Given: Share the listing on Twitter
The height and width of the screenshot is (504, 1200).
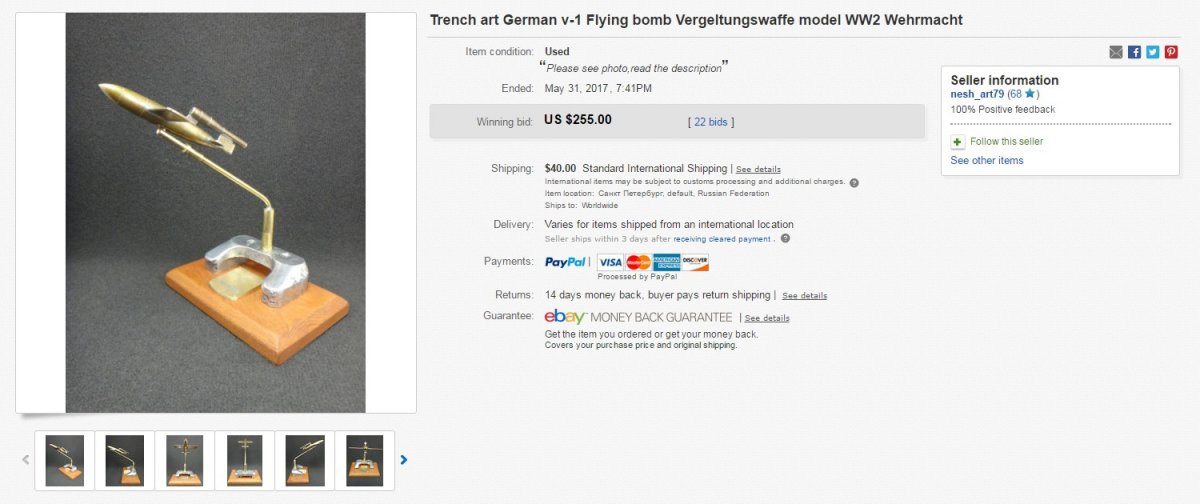Looking at the screenshot, I should coord(1152,52).
